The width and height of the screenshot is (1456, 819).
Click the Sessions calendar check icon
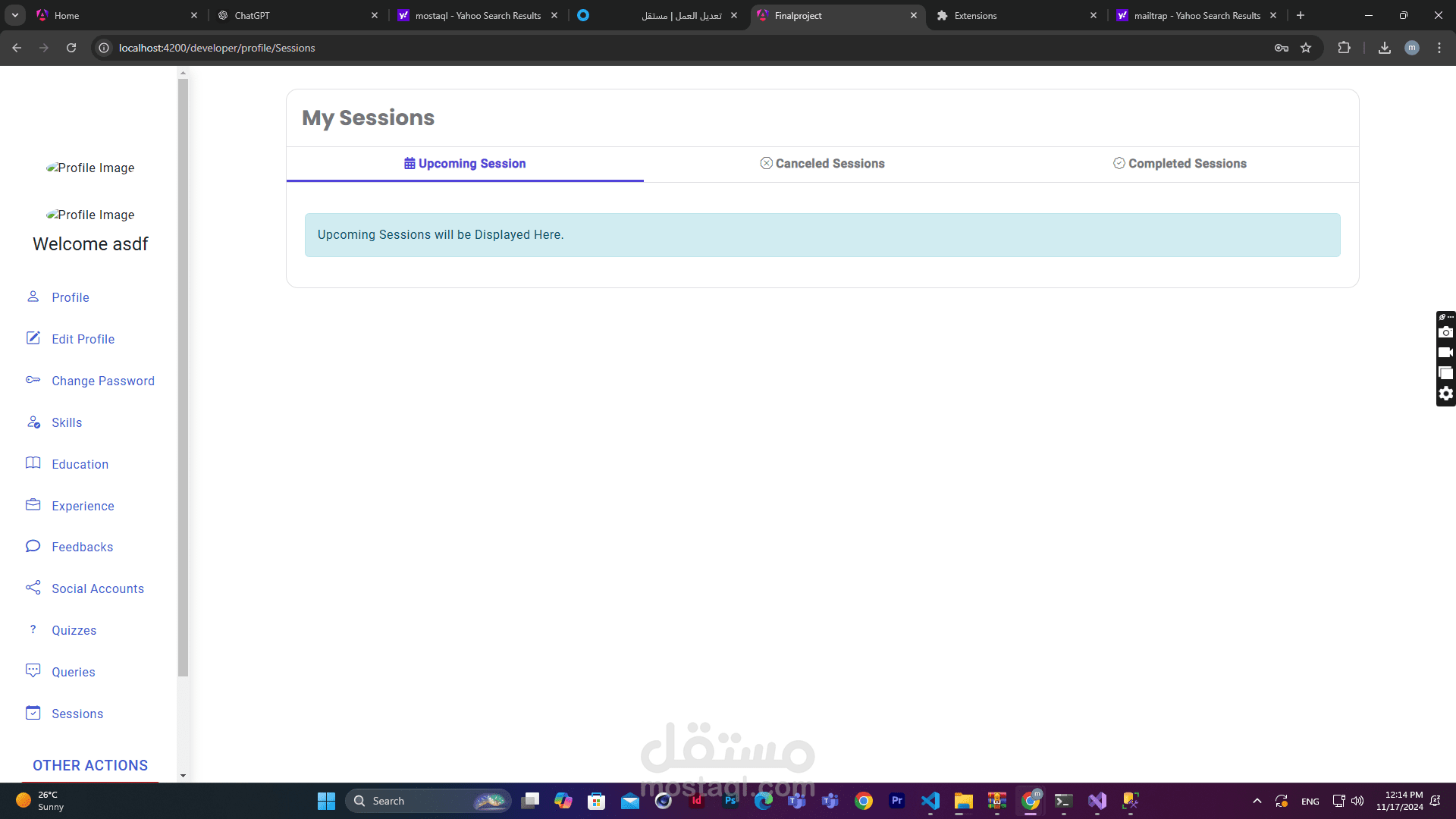tap(33, 713)
